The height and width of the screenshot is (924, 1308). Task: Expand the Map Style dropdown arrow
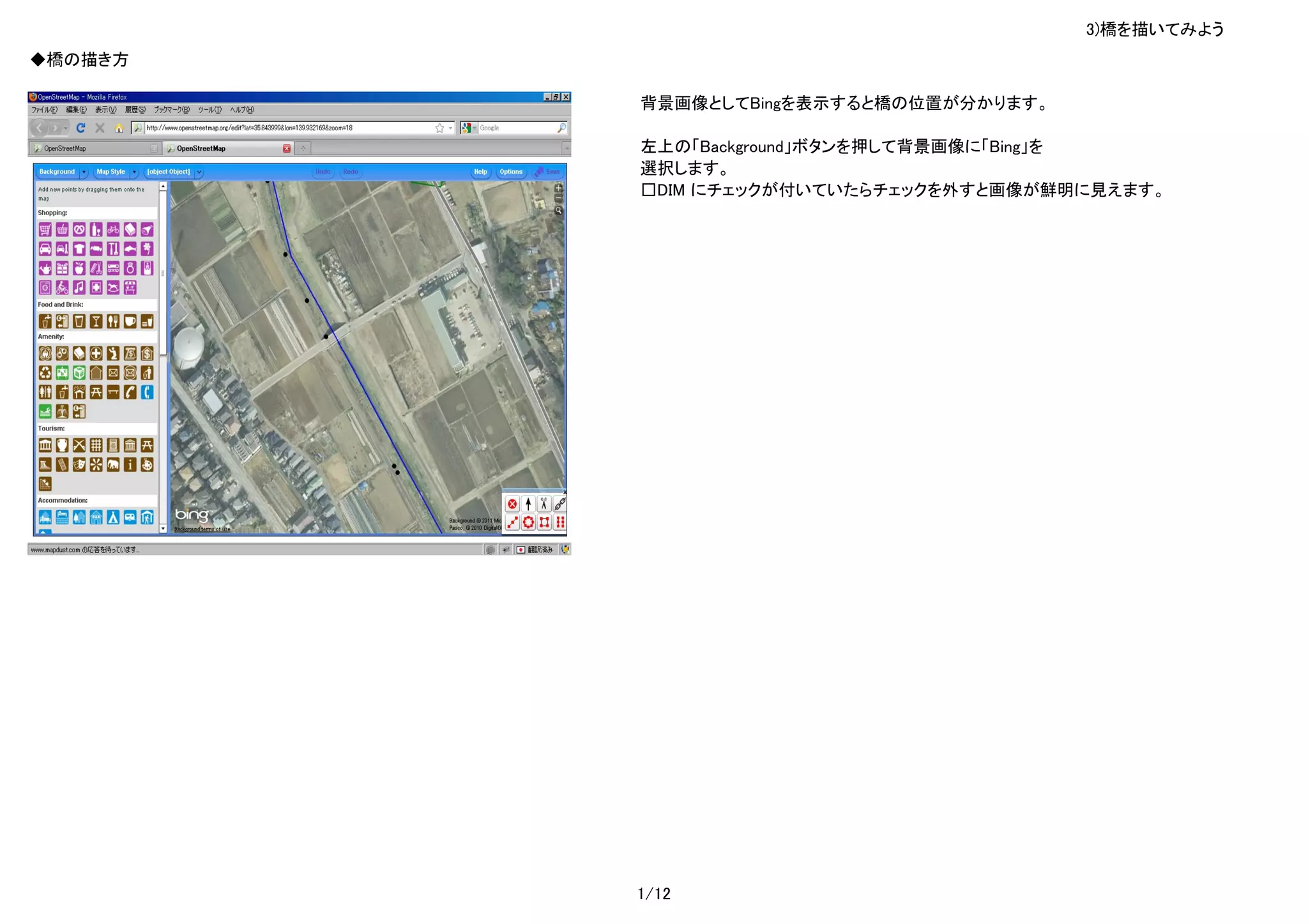tap(134, 172)
